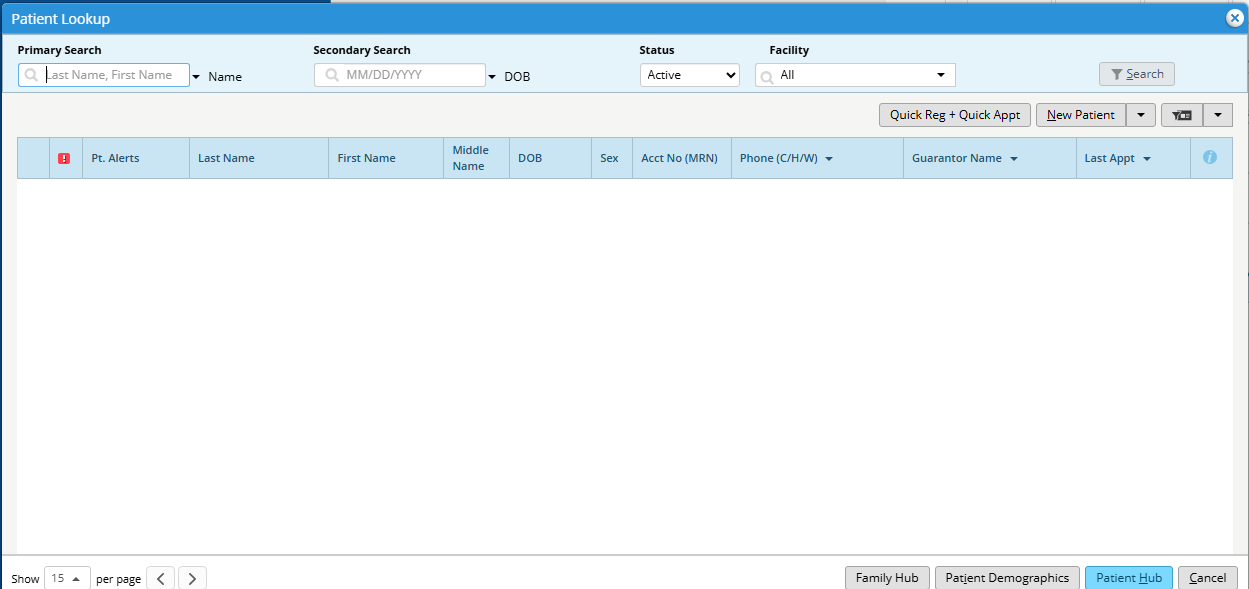Click Quick Reg + Quick Appt button

(x=955, y=115)
